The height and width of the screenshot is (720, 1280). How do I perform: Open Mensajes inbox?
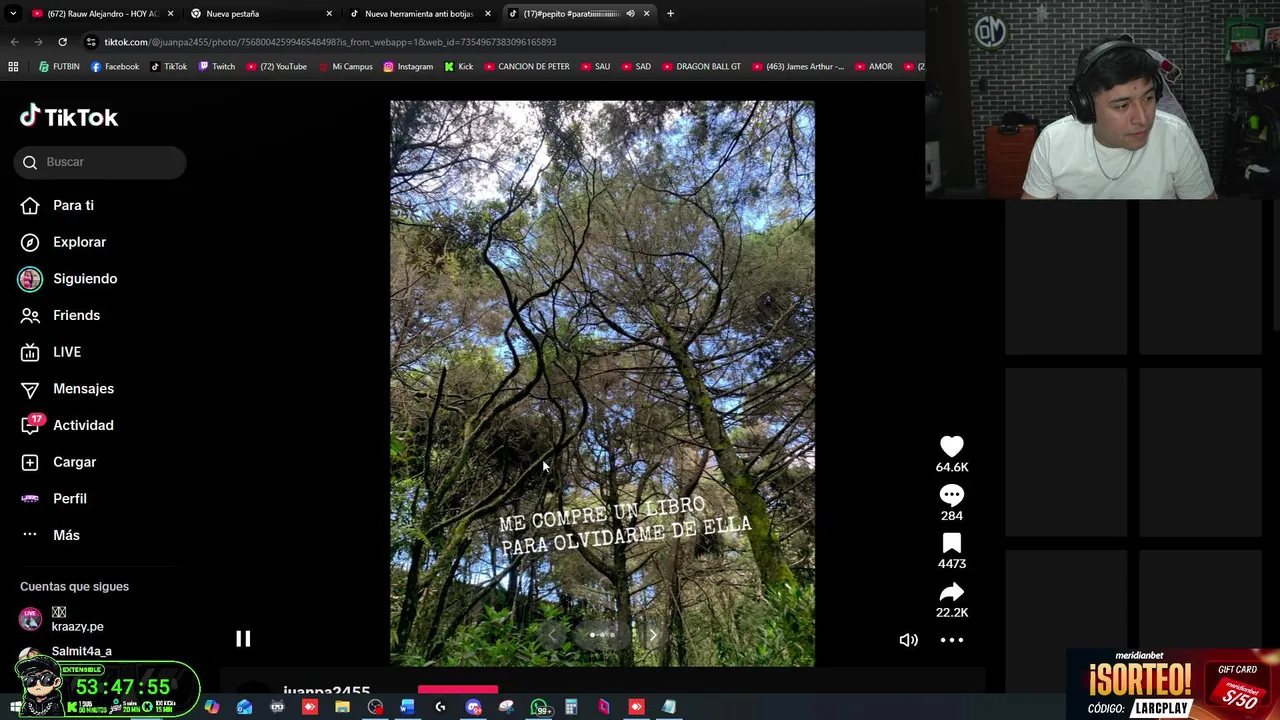[83, 389]
